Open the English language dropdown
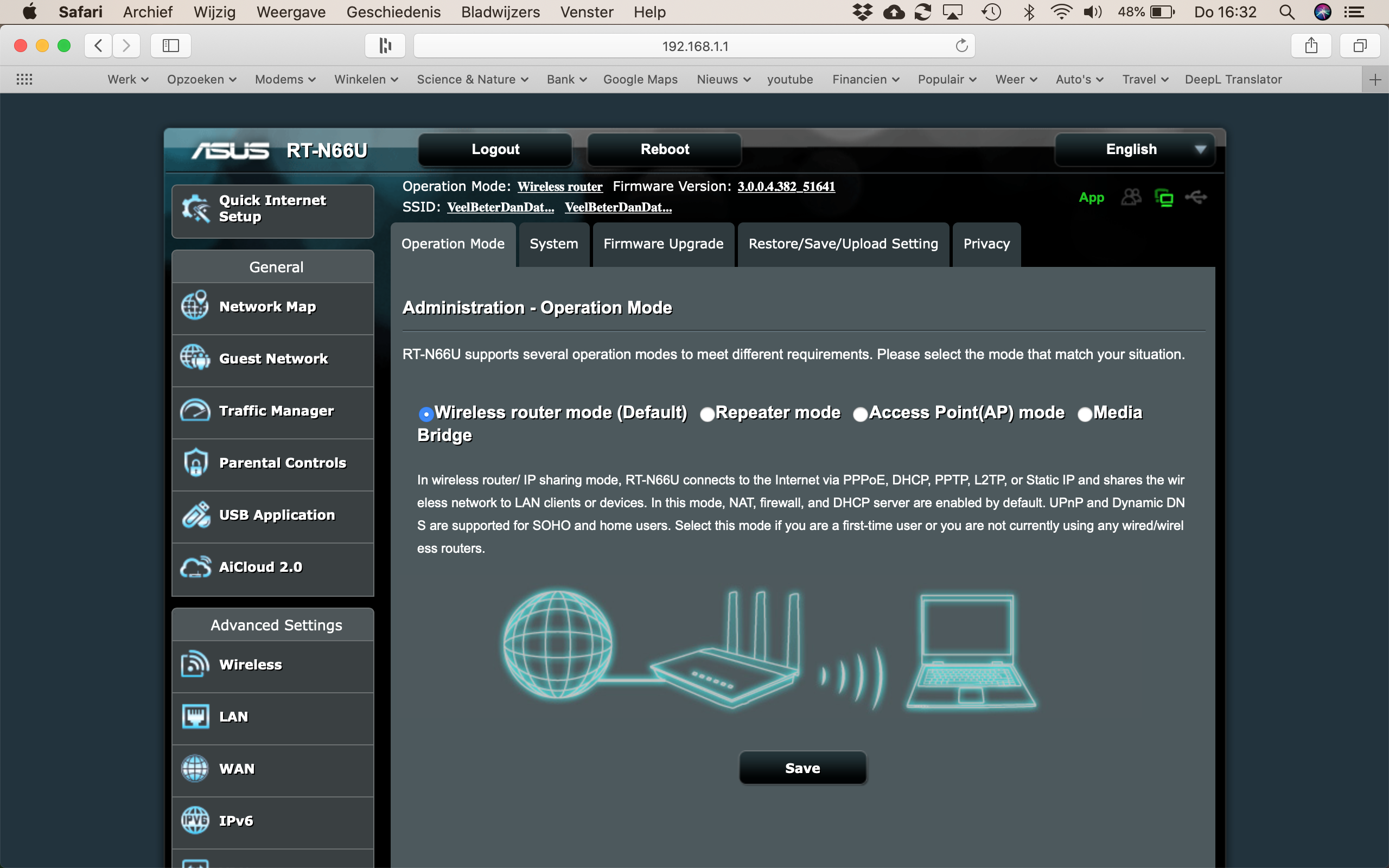The width and height of the screenshot is (1389, 868). coord(1135,150)
